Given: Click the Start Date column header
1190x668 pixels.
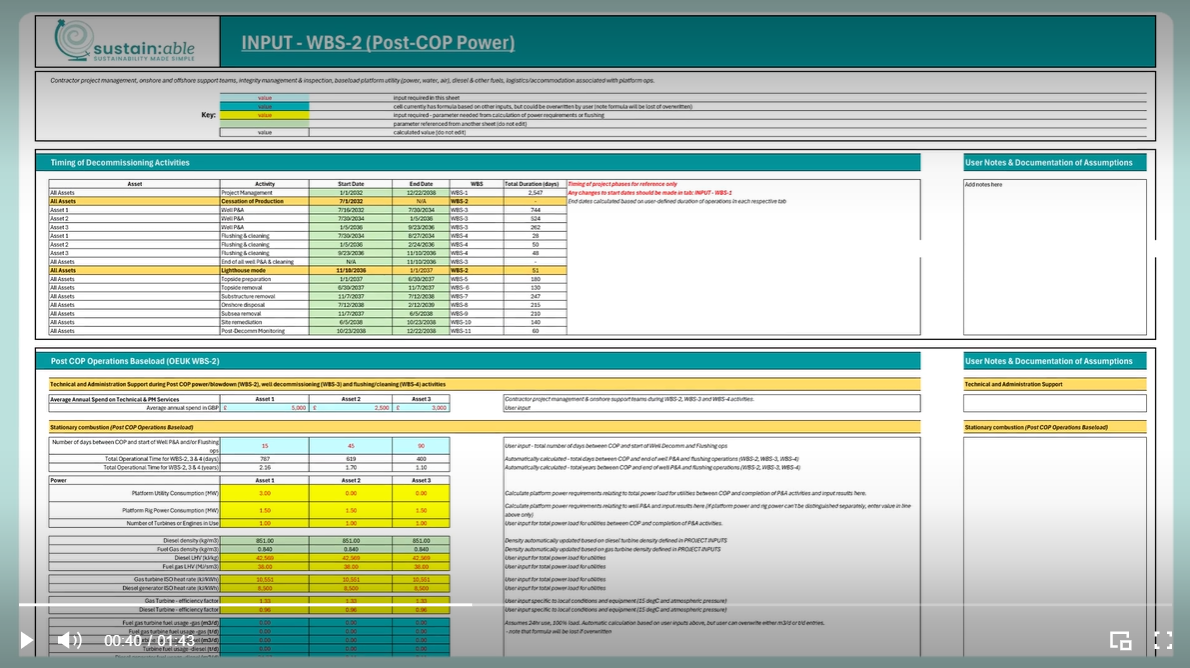Looking at the screenshot, I should [x=351, y=184].
